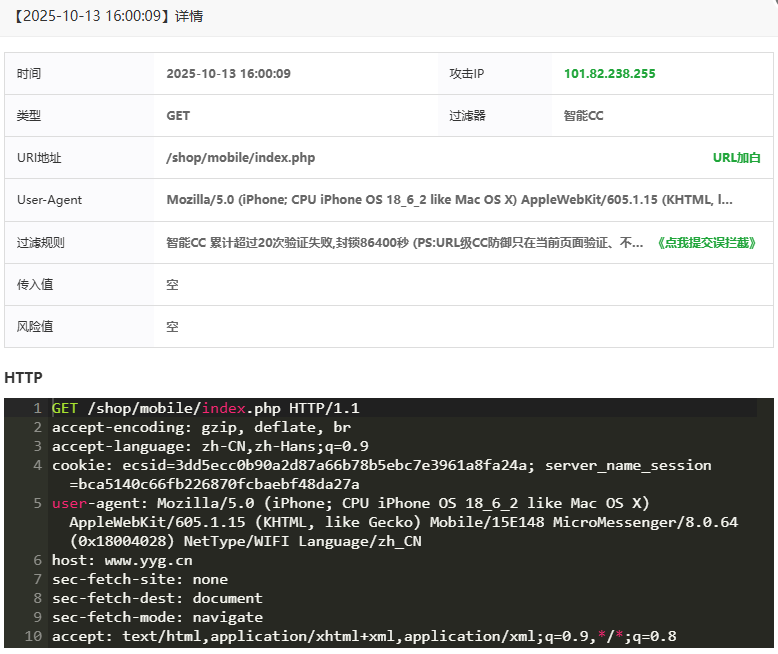
Task: Click the accept-language header line
Action: click(x=210, y=446)
